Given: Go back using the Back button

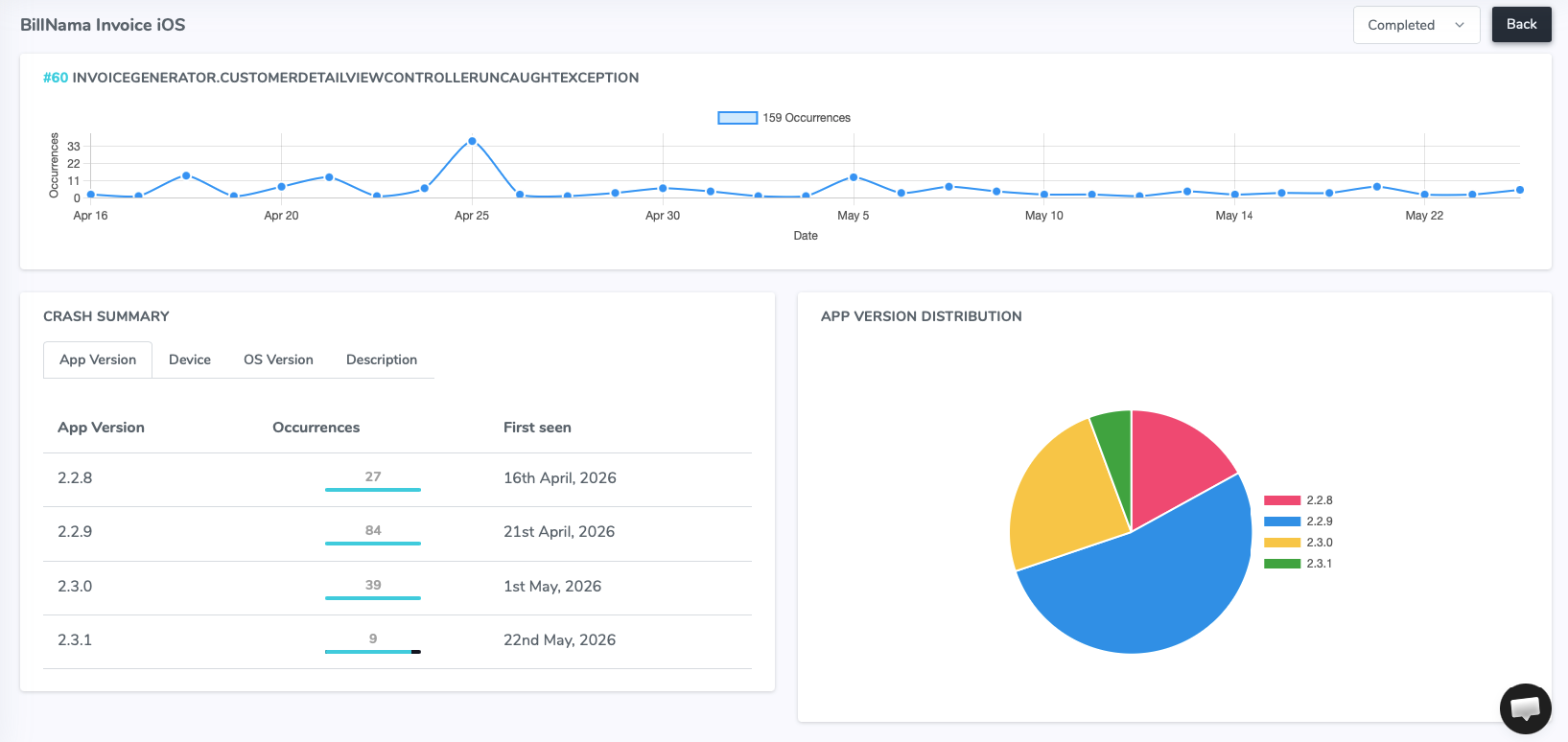Looking at the screenshot, I should click(1521, 24).
